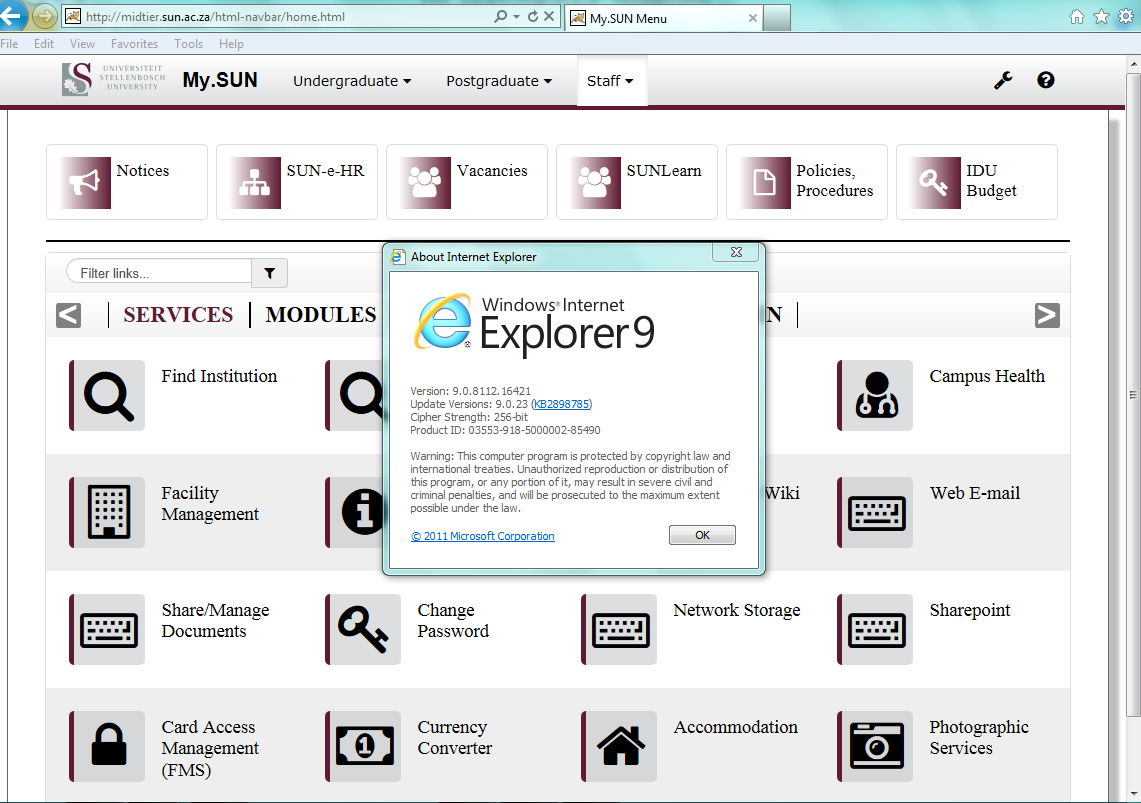Open the SUN-e-HR org chart icon
This screenshot has width=1141, height=803.
point(255,183)
